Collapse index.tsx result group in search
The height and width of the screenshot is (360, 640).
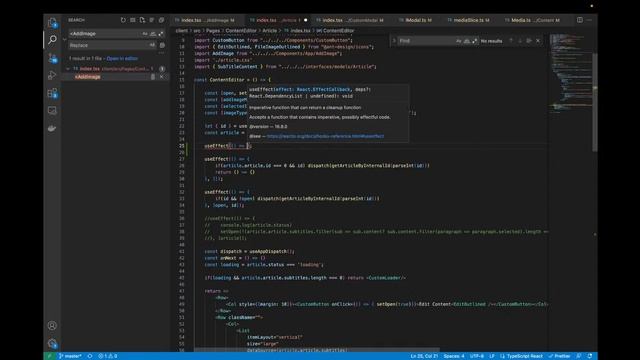pyautogui.click(x=68, y=69)
